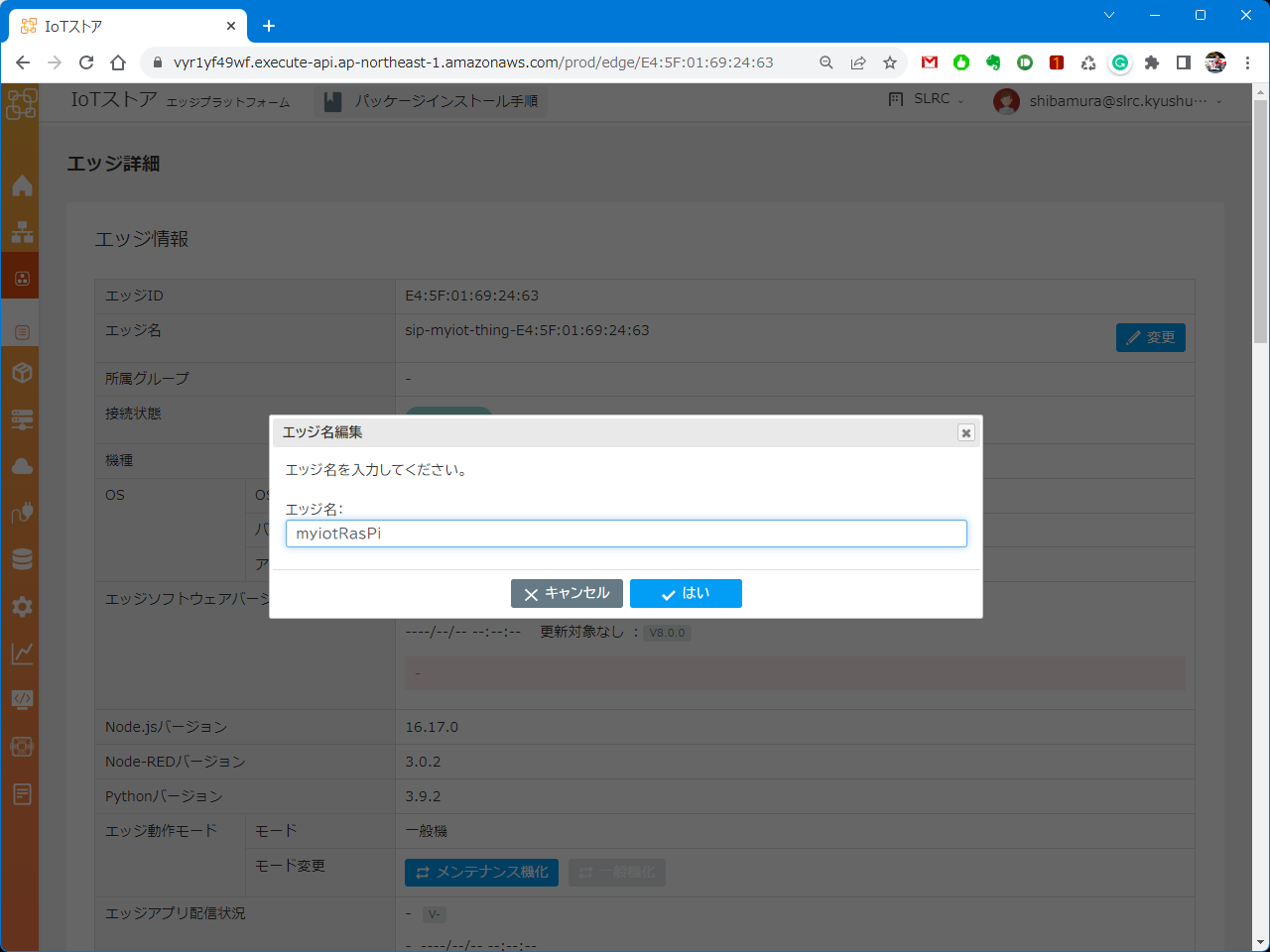
Task: Open the plug connector sidebar icon
Action: tap(22, 513)
